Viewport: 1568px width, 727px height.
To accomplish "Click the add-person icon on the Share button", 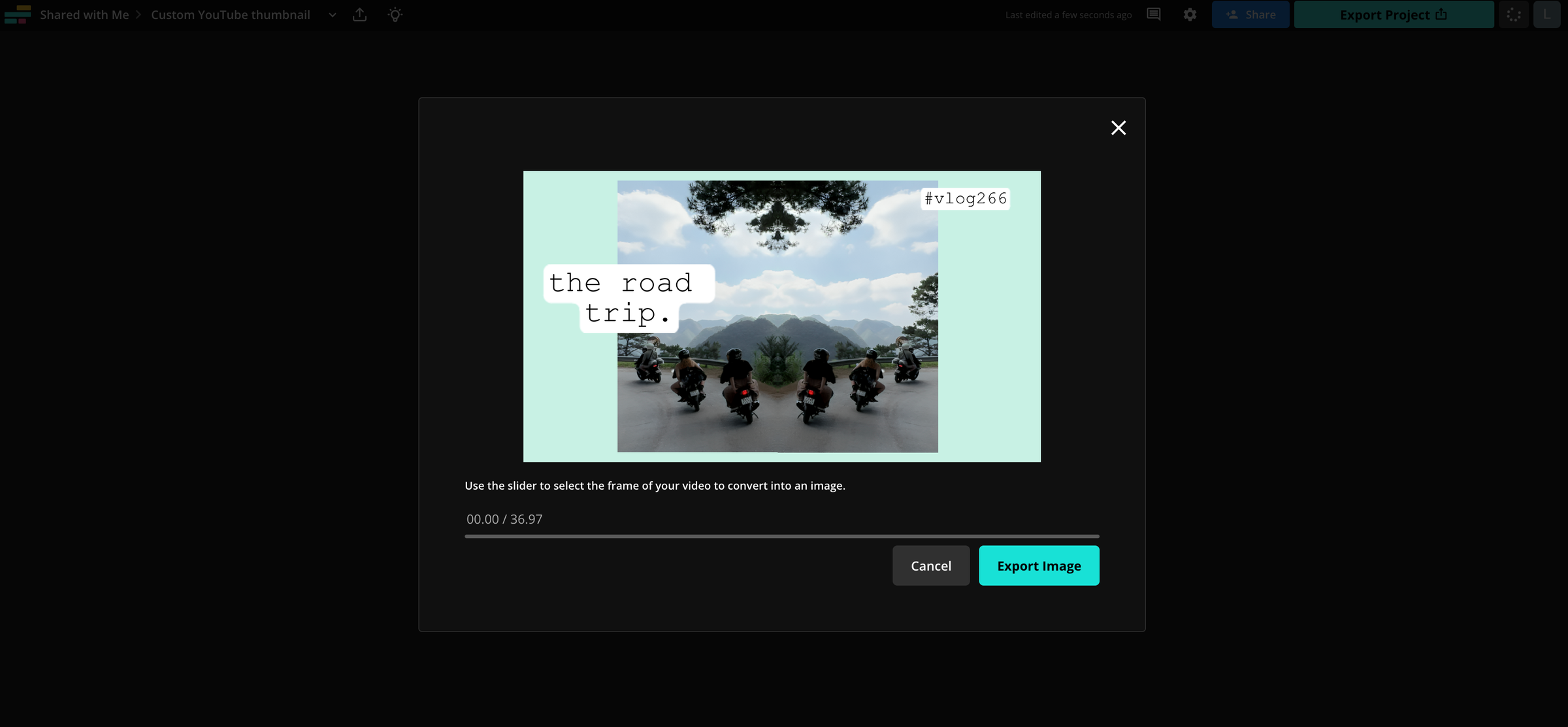I will (x=1232, y=14).
